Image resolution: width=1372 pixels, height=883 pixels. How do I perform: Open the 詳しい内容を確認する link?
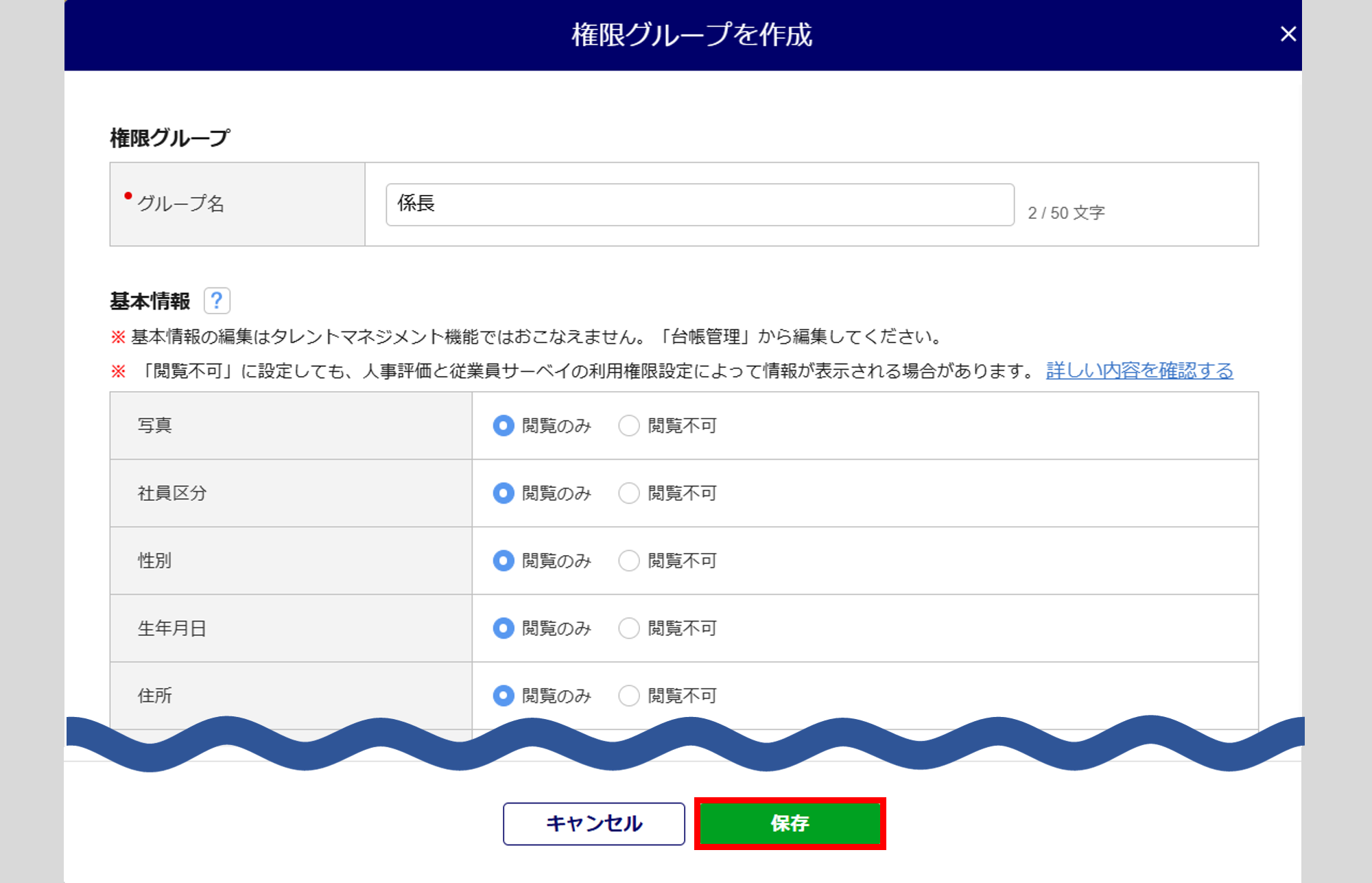[1139, 370]
